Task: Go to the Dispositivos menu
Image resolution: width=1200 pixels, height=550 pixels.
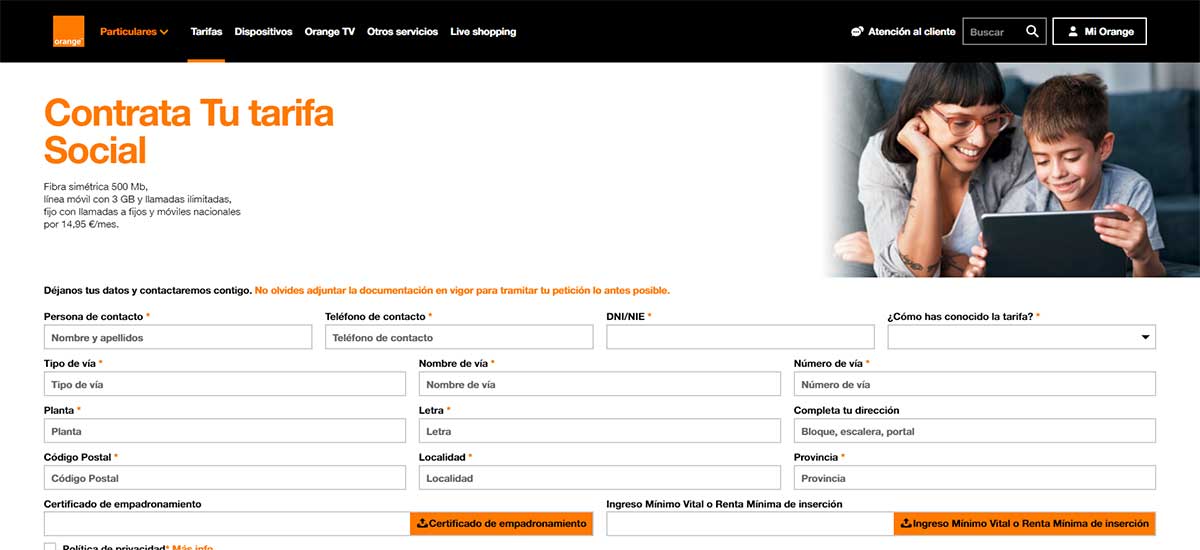Action: pos(263,32)
